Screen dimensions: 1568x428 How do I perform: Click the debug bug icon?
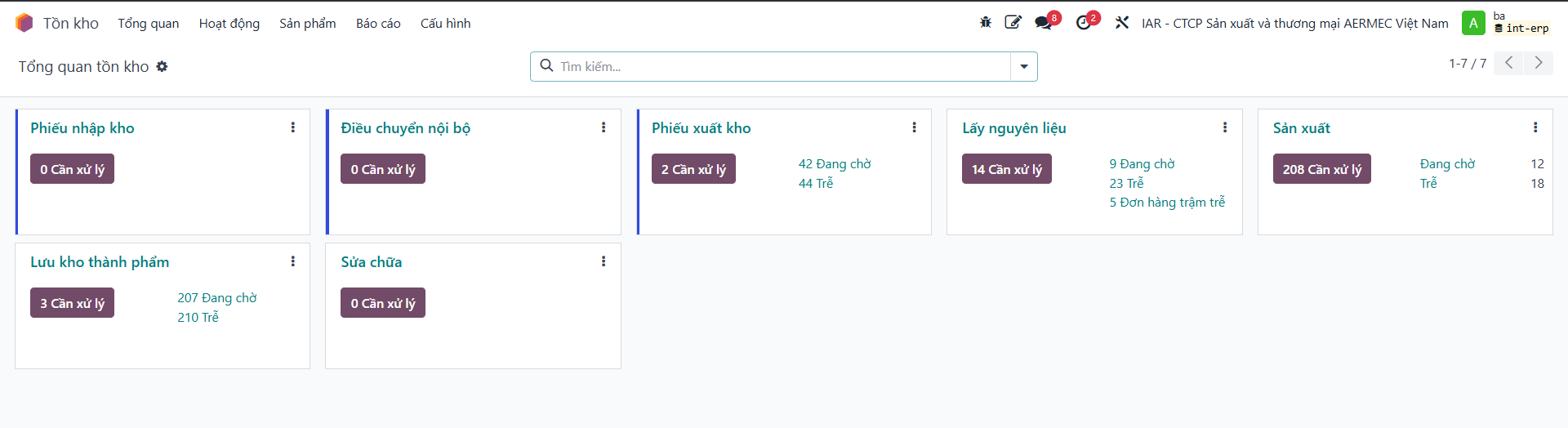tap(986, 23)
